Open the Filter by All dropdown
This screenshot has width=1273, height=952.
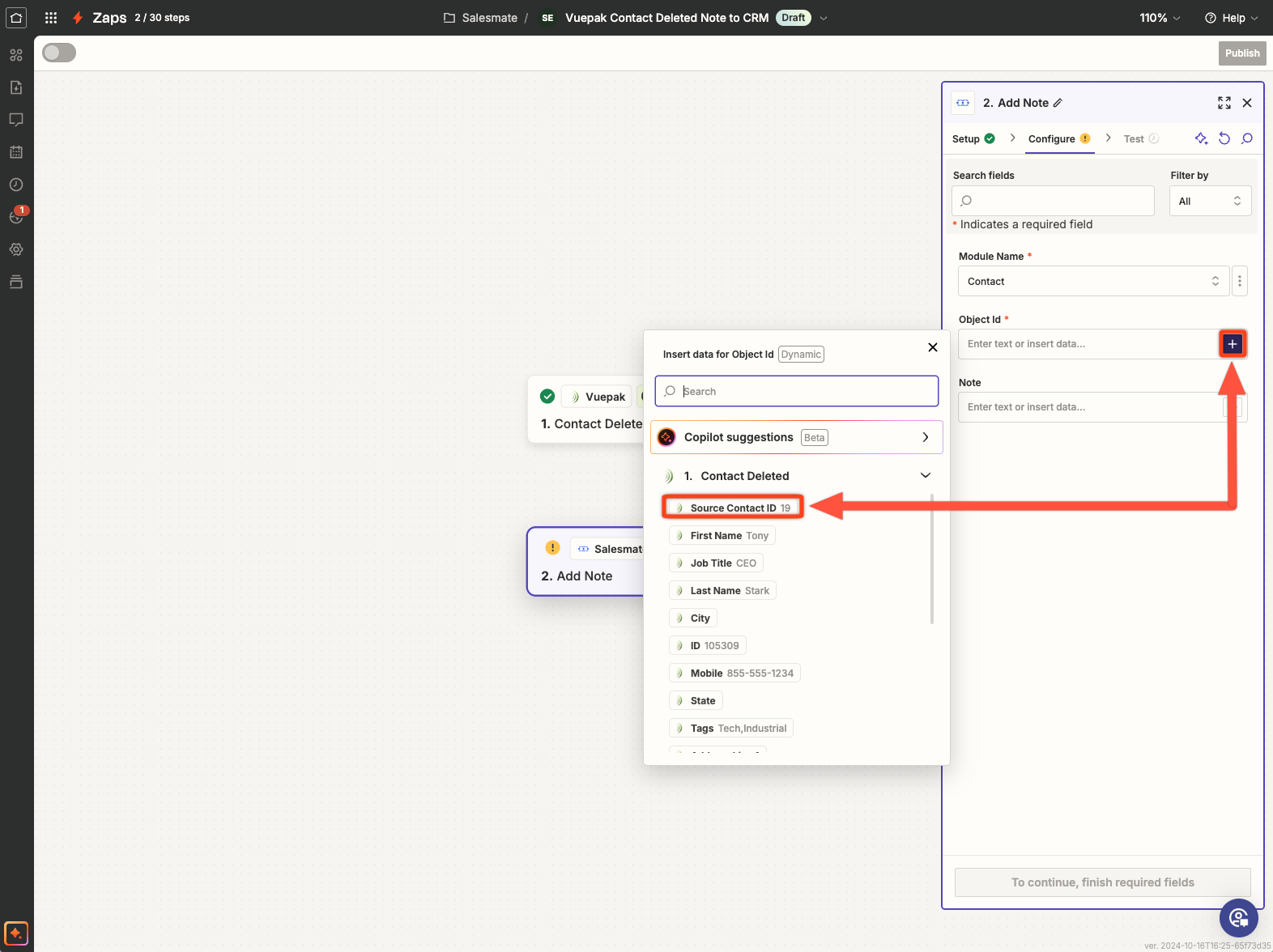click(x=1210, y=201)
